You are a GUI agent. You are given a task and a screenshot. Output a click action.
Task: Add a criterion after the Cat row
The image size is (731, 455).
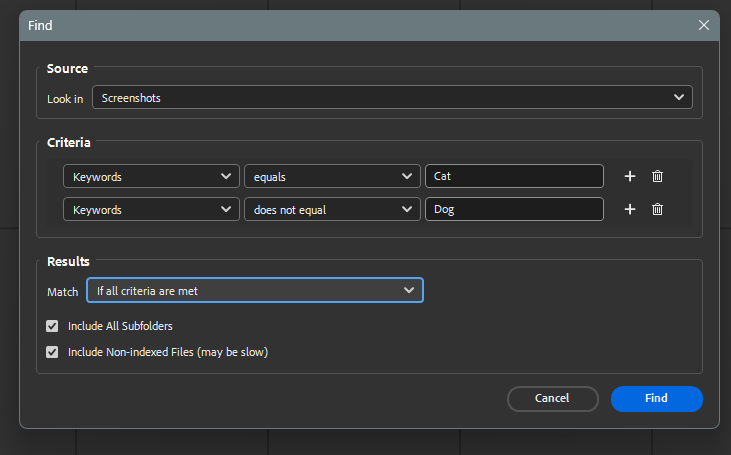(630, 176)
